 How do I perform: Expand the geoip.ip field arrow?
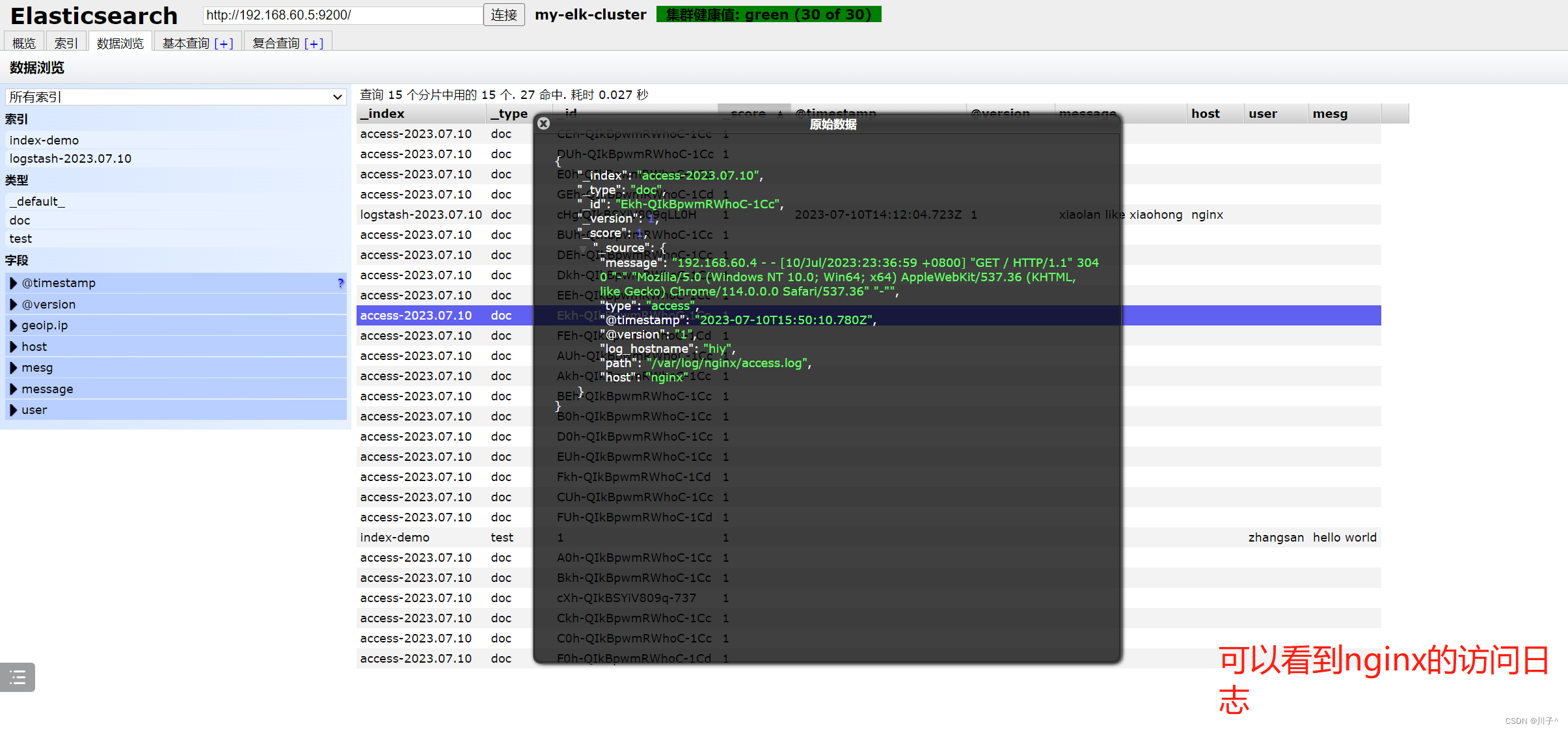pyautogui.click(x=13, y=325)
